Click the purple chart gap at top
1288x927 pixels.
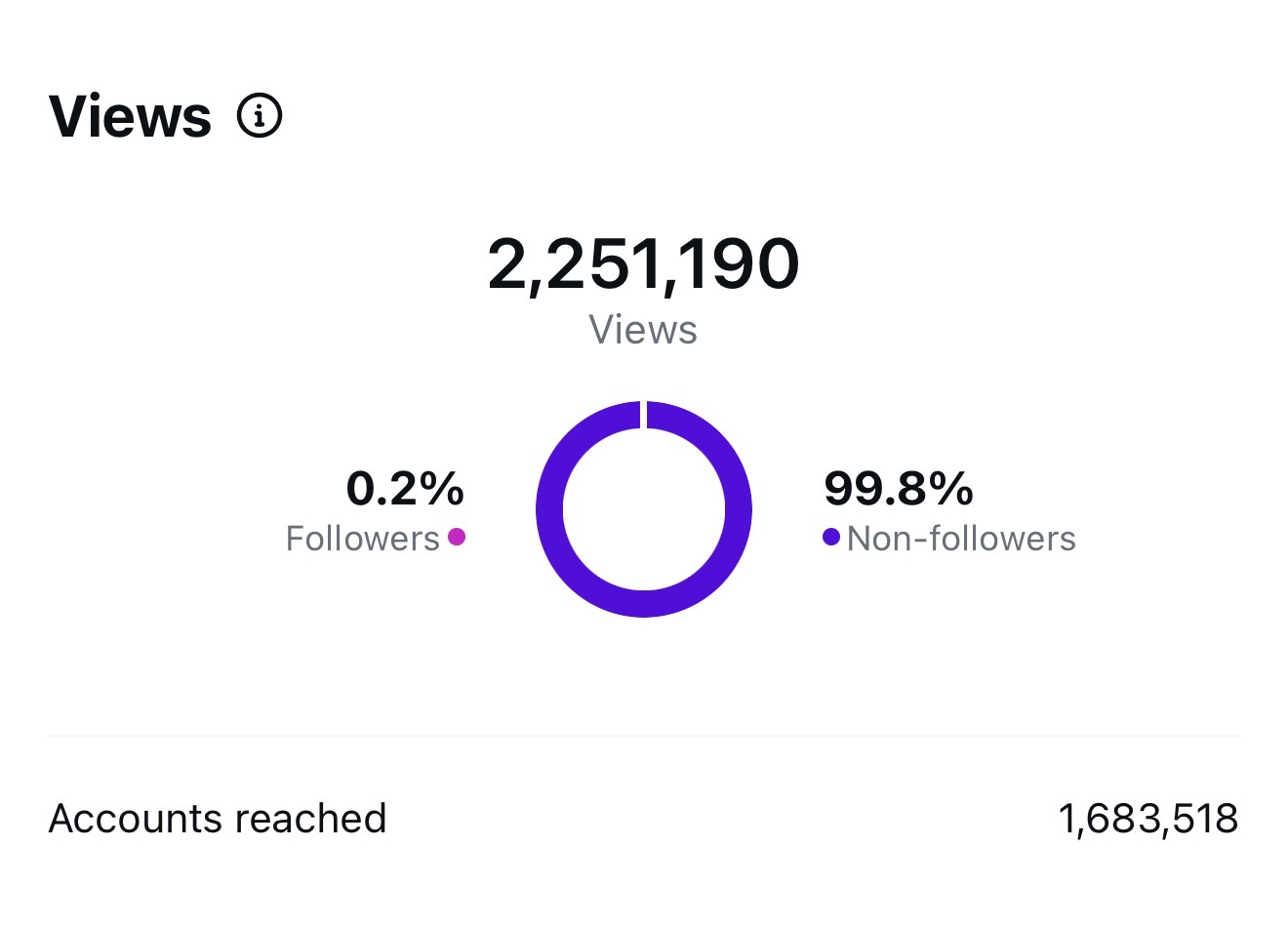pos(644,412)
